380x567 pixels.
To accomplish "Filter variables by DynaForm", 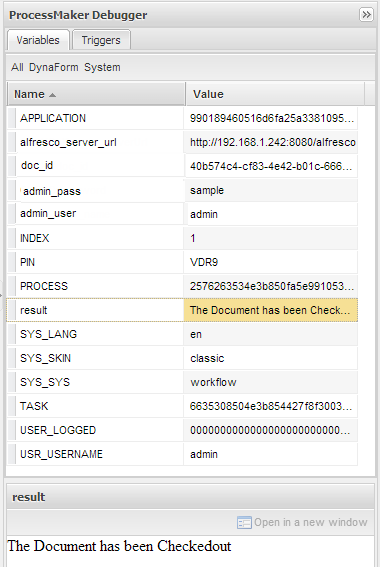I will pyautogui.click(x=54, y=67).
